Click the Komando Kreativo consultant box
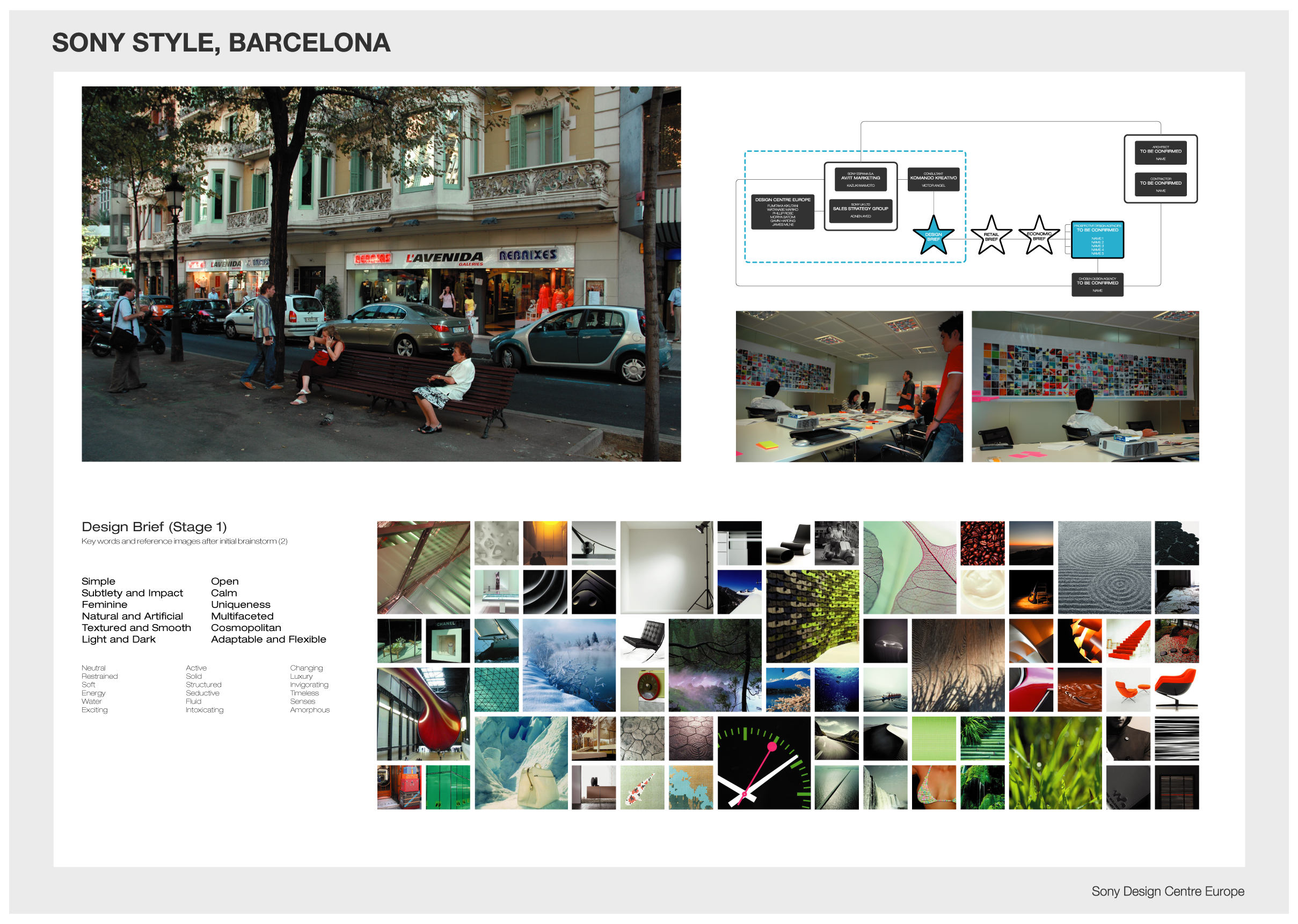 pos(934,179)
